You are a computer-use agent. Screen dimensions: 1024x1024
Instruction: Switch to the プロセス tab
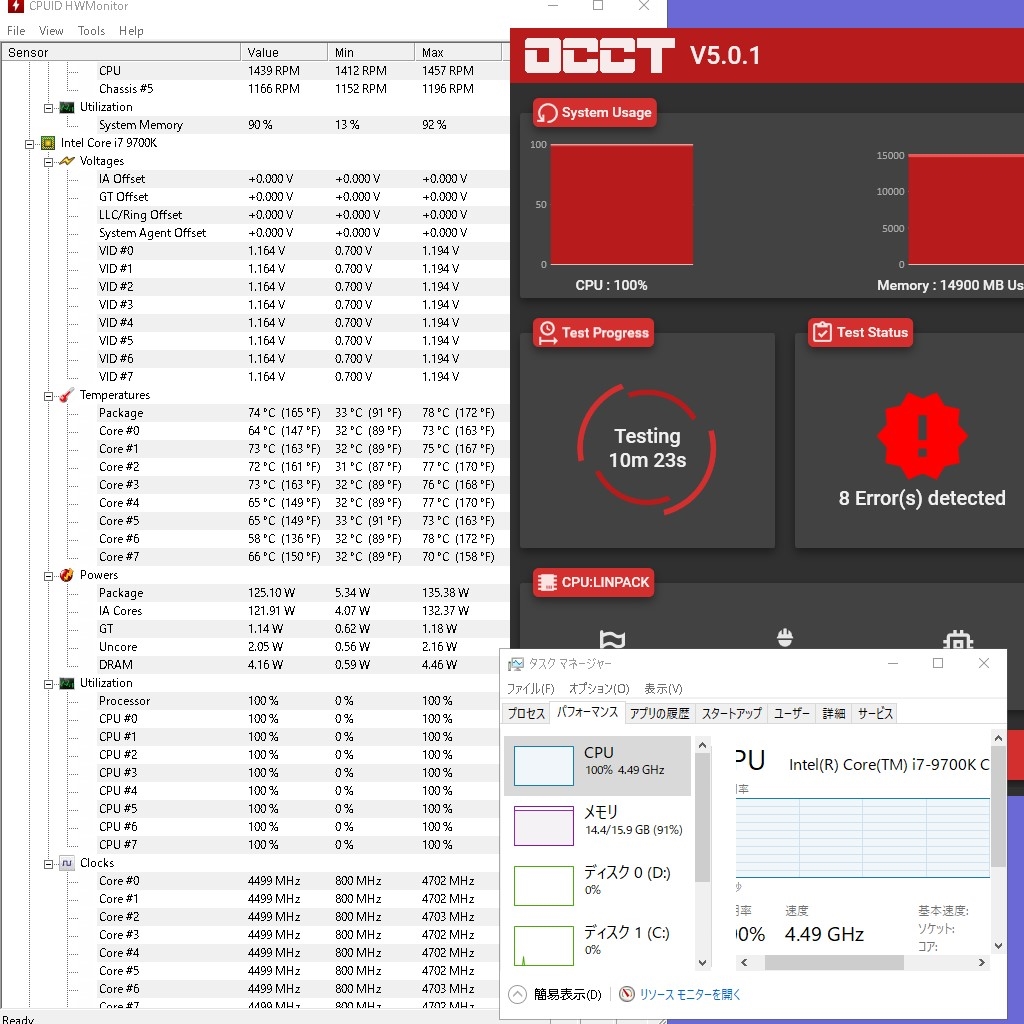[526, 713]
